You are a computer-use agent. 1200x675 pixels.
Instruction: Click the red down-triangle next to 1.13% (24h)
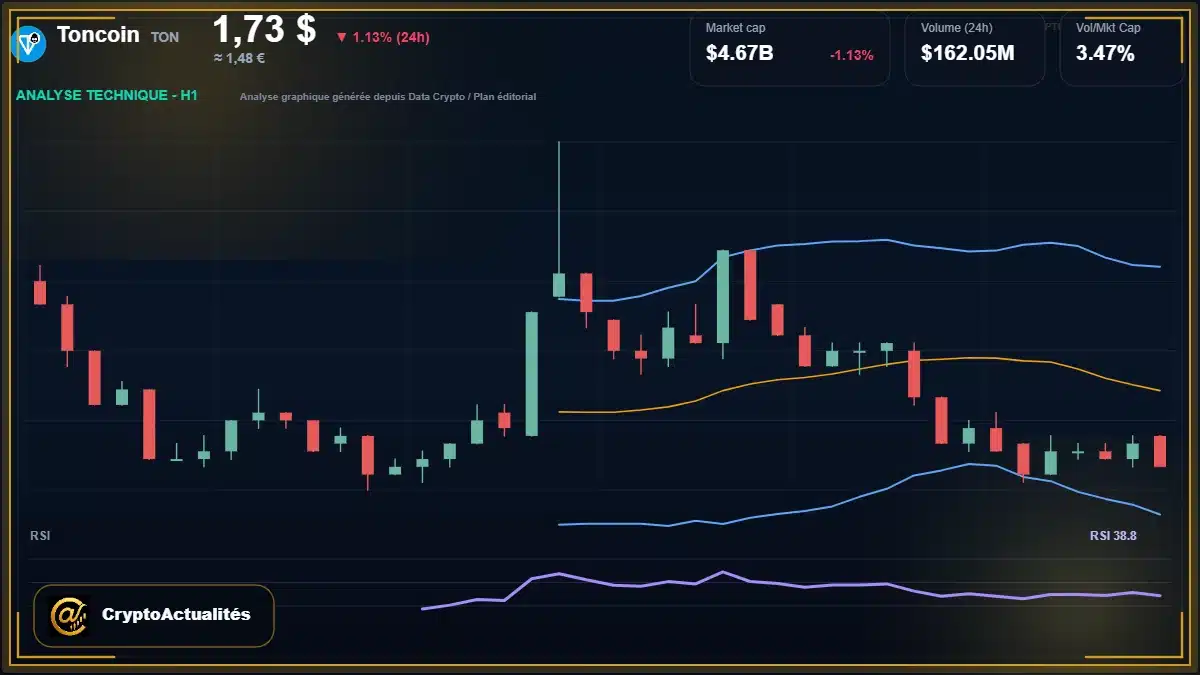[x=342, y=37]
